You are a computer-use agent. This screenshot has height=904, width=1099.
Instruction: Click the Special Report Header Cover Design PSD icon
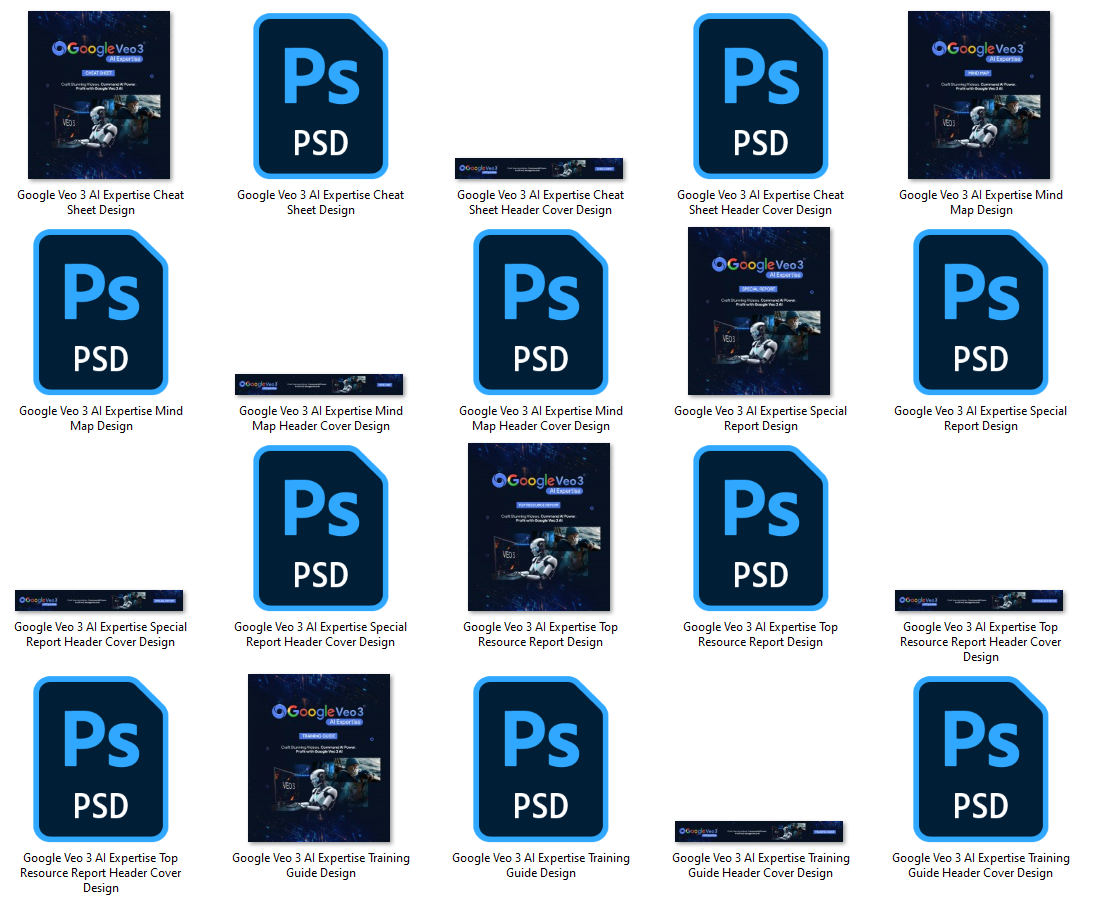[x=320, y=528]
